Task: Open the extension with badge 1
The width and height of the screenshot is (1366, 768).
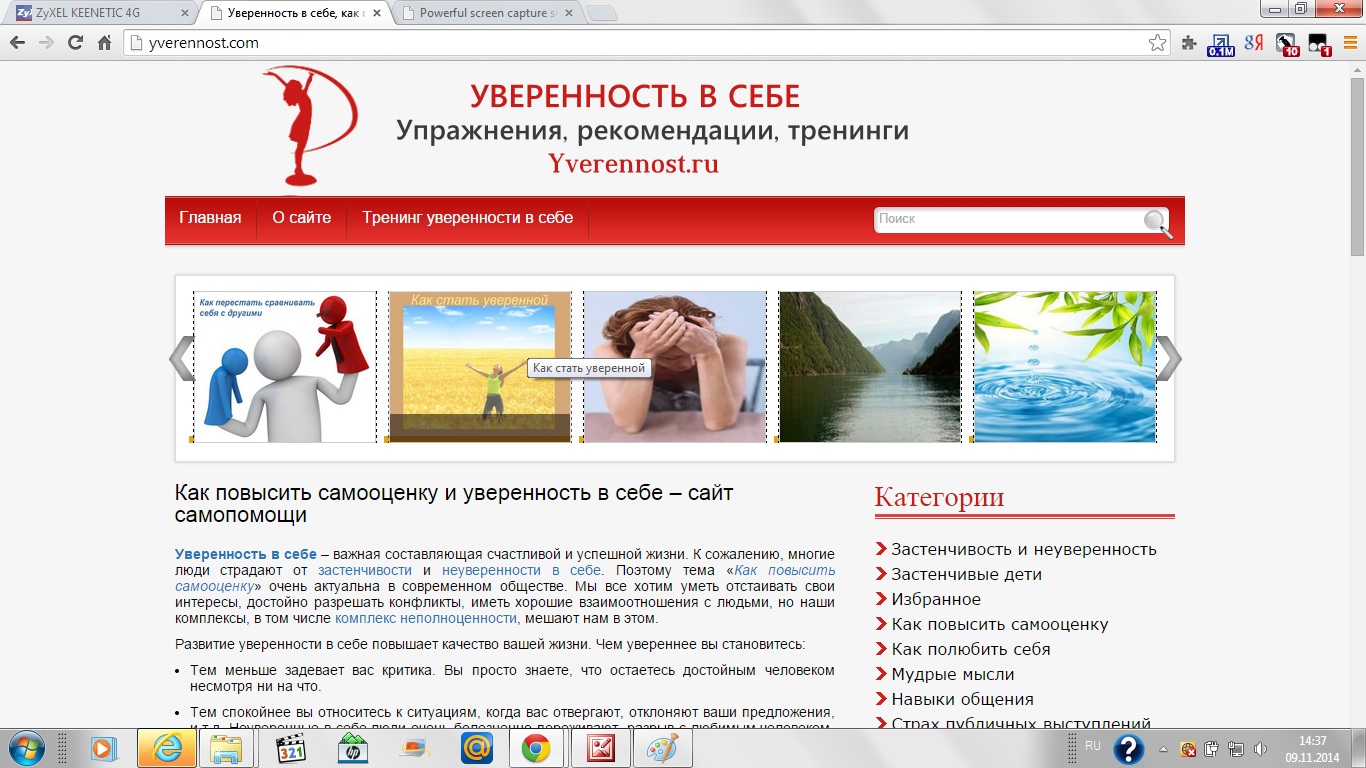Action: [x=1319, y=44]
